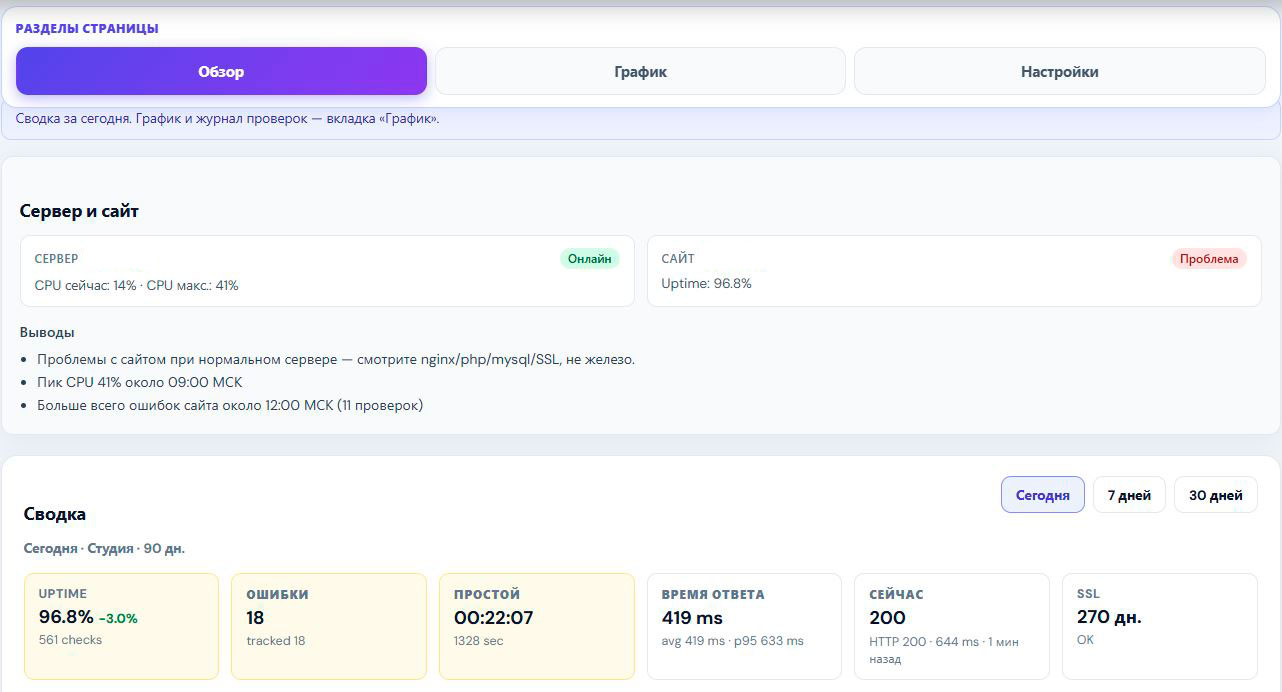
Task: Click the Пик CPU 41% около 09:00 line
Action: click(x=140, y=382)
